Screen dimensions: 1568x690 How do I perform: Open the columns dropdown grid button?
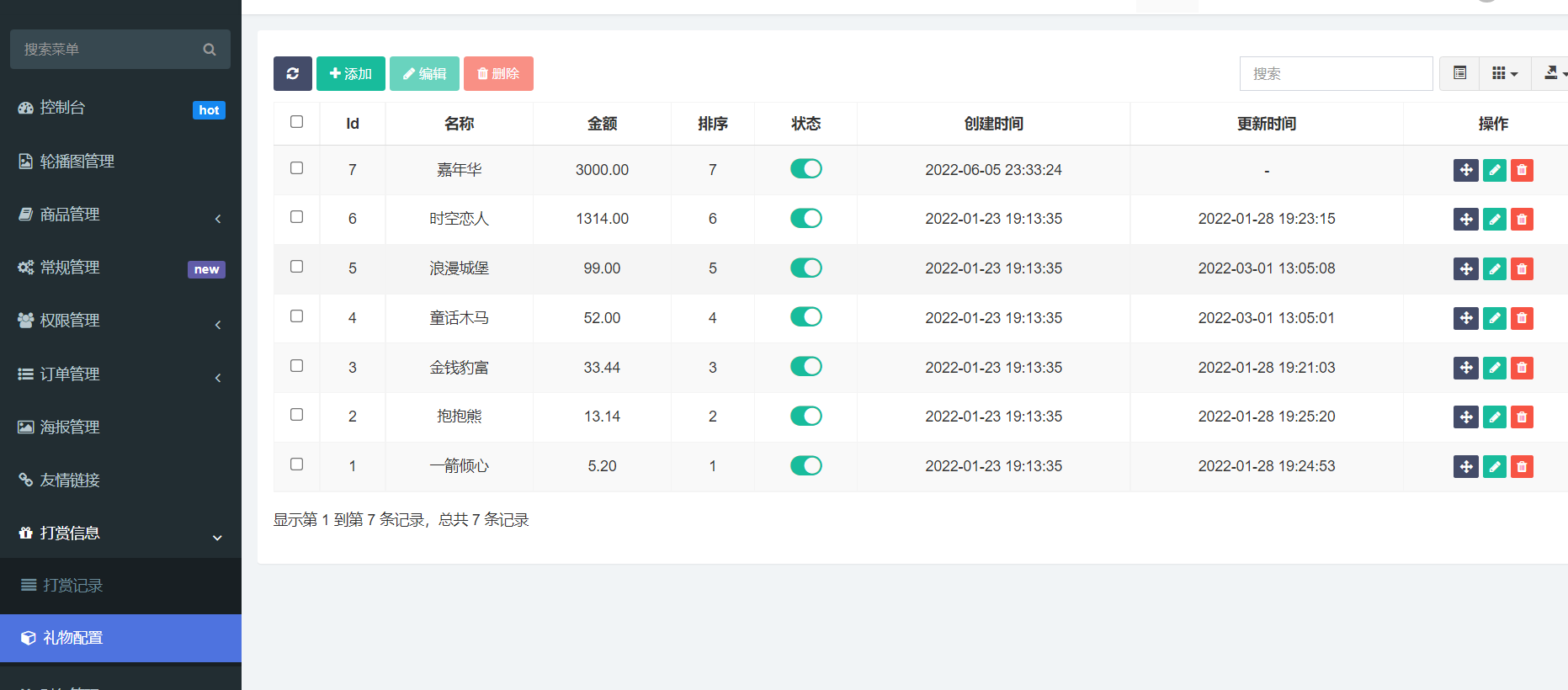point(1504,74)
